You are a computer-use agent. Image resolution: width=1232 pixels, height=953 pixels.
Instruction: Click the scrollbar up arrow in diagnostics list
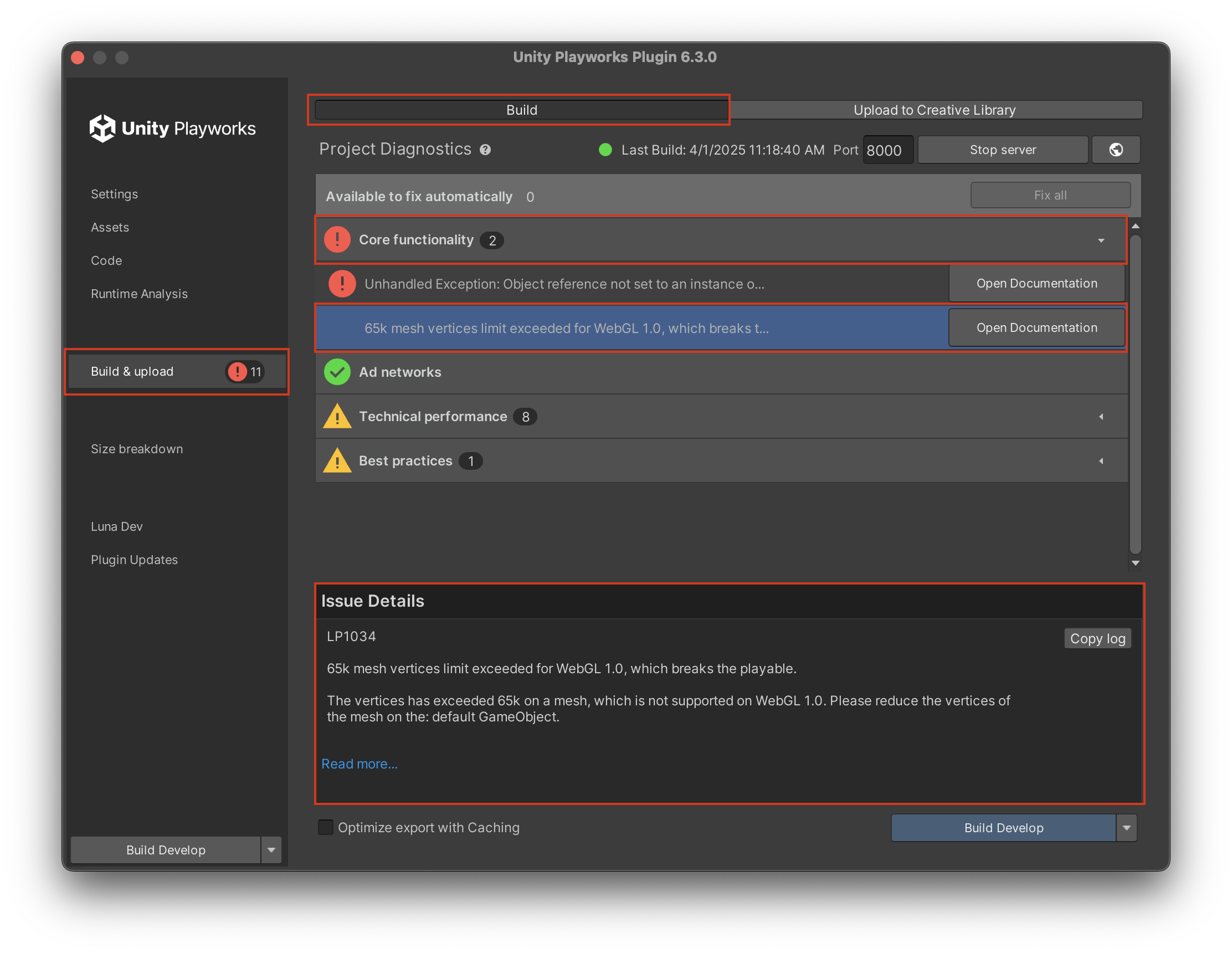click(x=1135, y=226)
